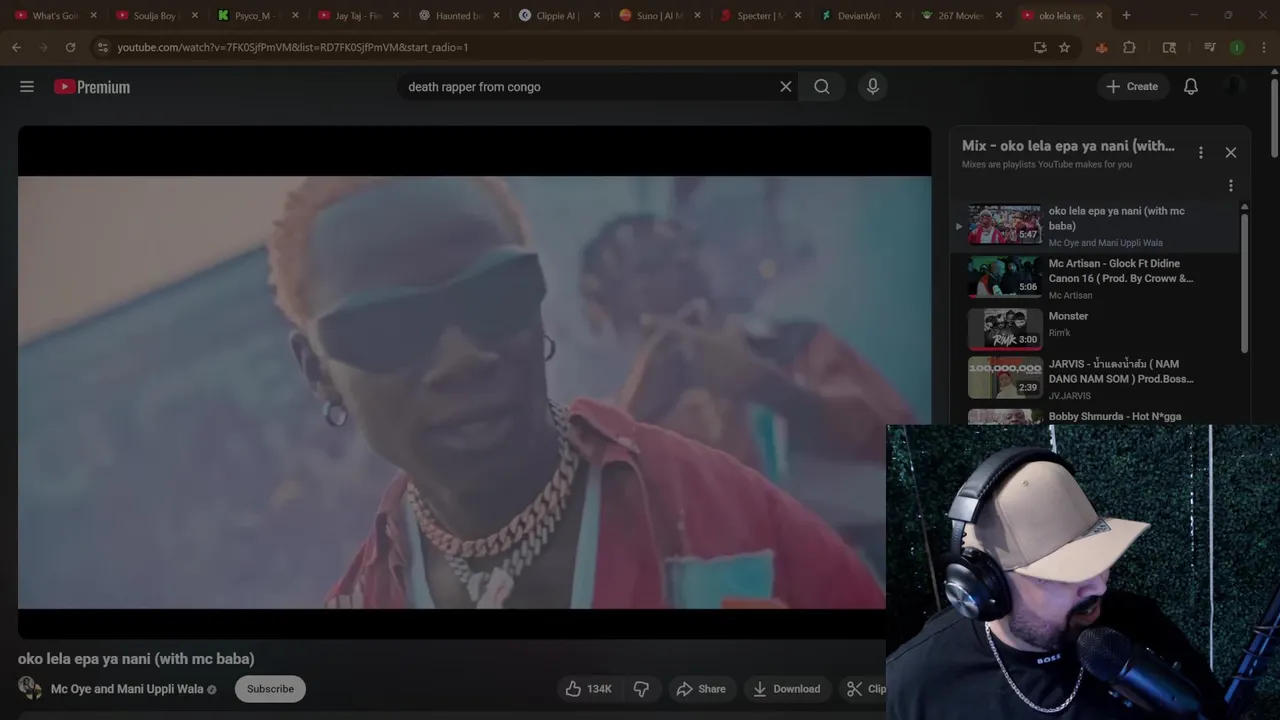Clear the search box text
Viewport: 1280px width, 720px height.
coord(786,87)
